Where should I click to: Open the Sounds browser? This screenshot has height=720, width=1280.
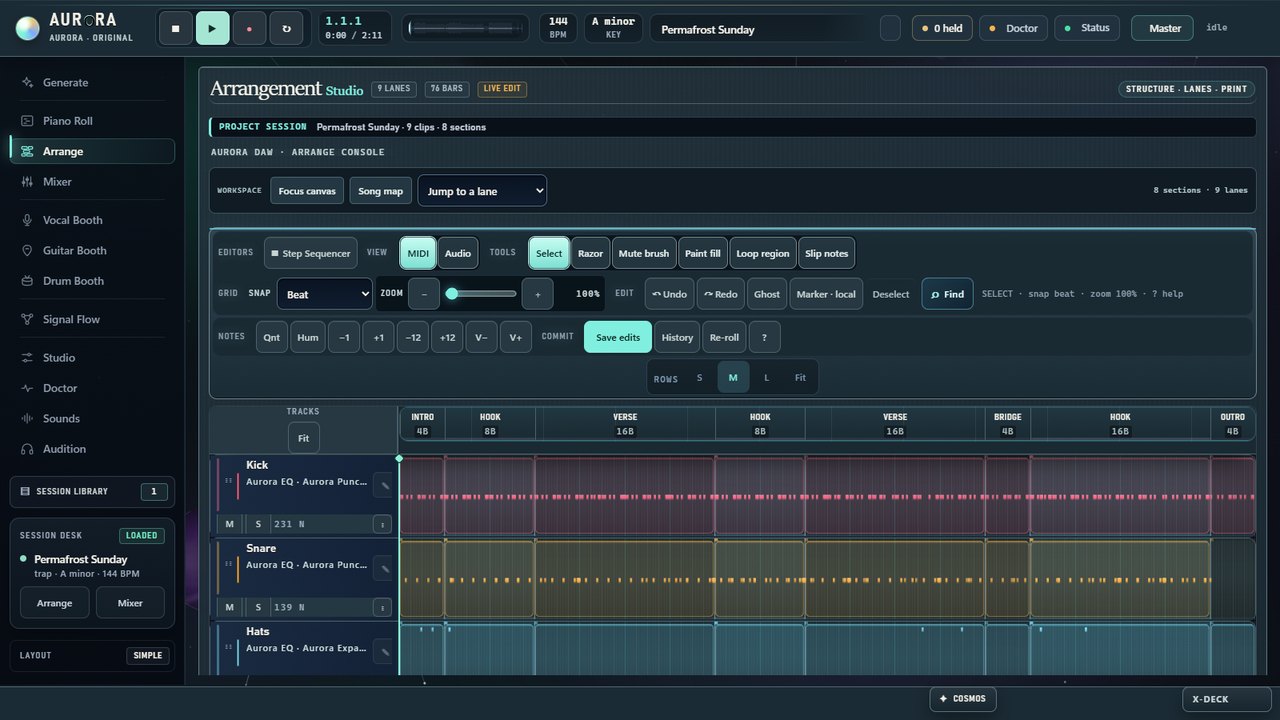[x=92, y=419]
